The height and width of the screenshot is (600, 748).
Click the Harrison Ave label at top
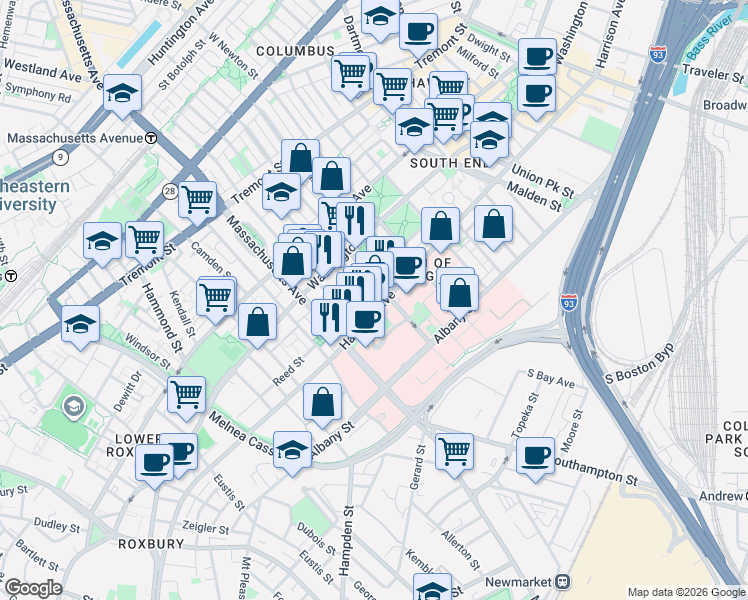coord(610,33)
